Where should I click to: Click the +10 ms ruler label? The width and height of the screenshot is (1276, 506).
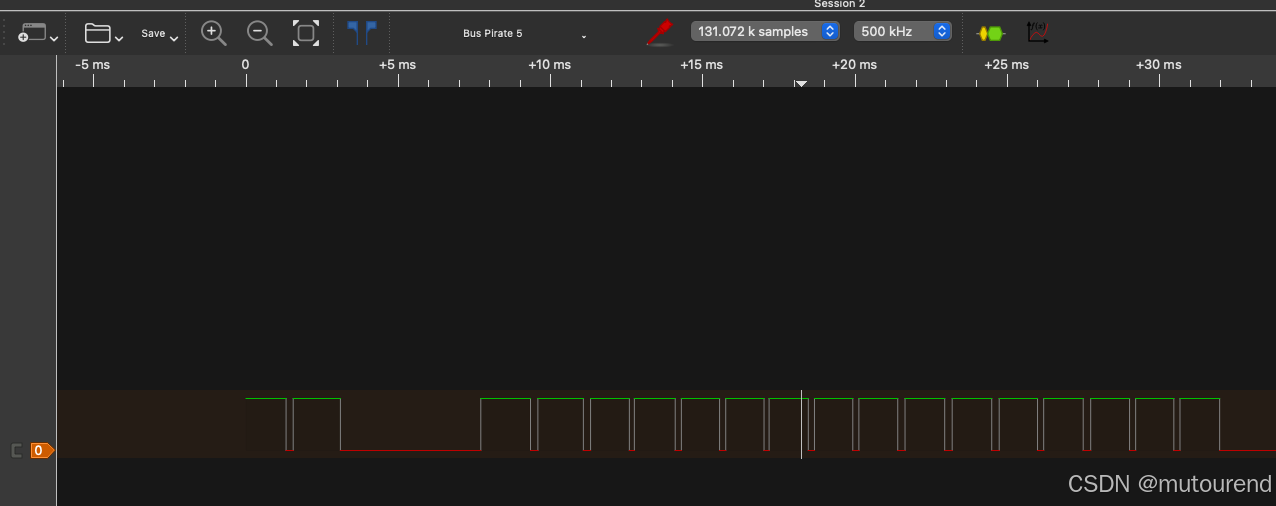pos(550,65)
